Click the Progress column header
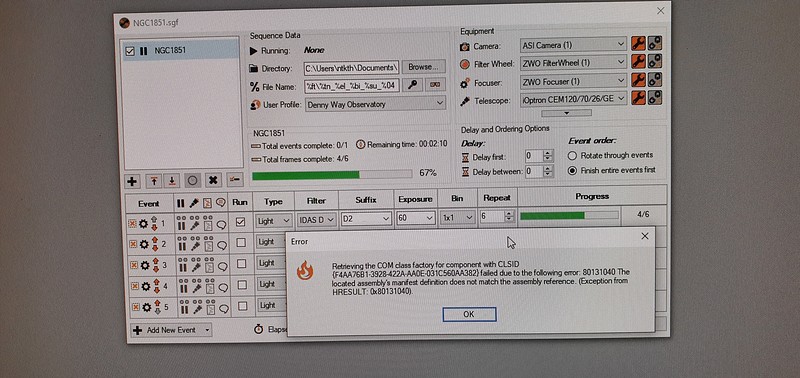The width and height of the screenshot is (800, 378). point(592,196)
